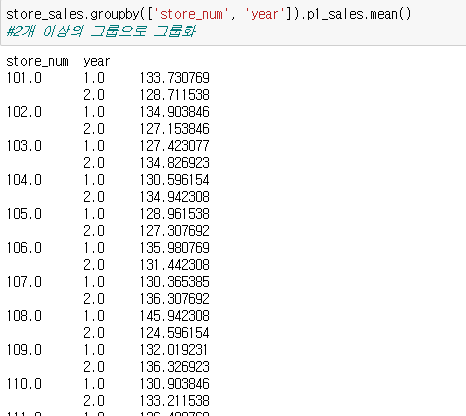
Task: Click the mean() call in the code
Action: 390,14
